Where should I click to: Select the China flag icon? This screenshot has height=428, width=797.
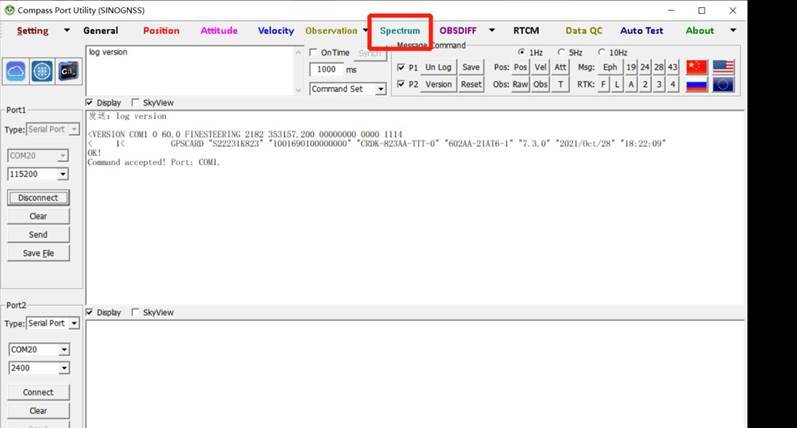click(x=696, y=67)
